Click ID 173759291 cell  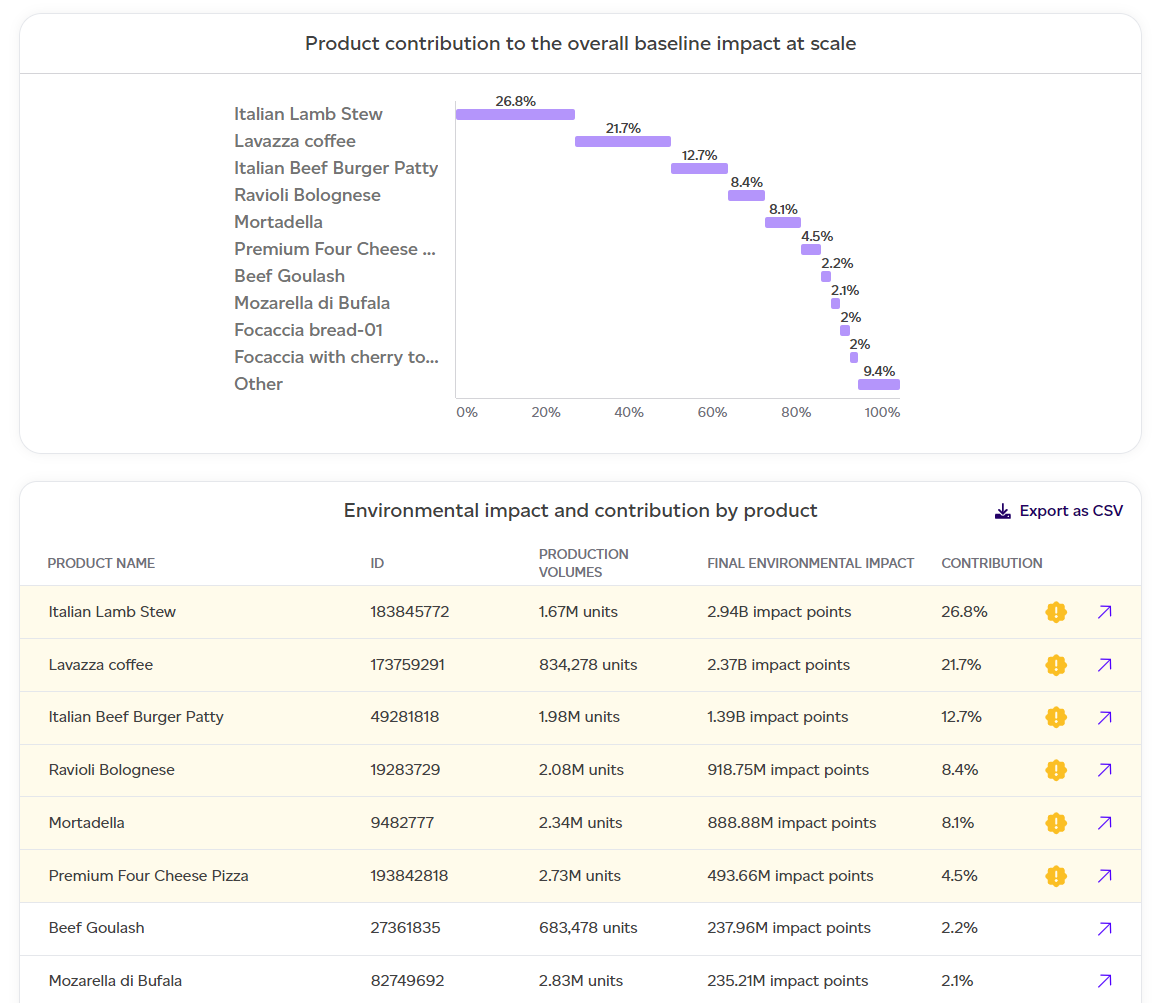(x=407, y=665)
